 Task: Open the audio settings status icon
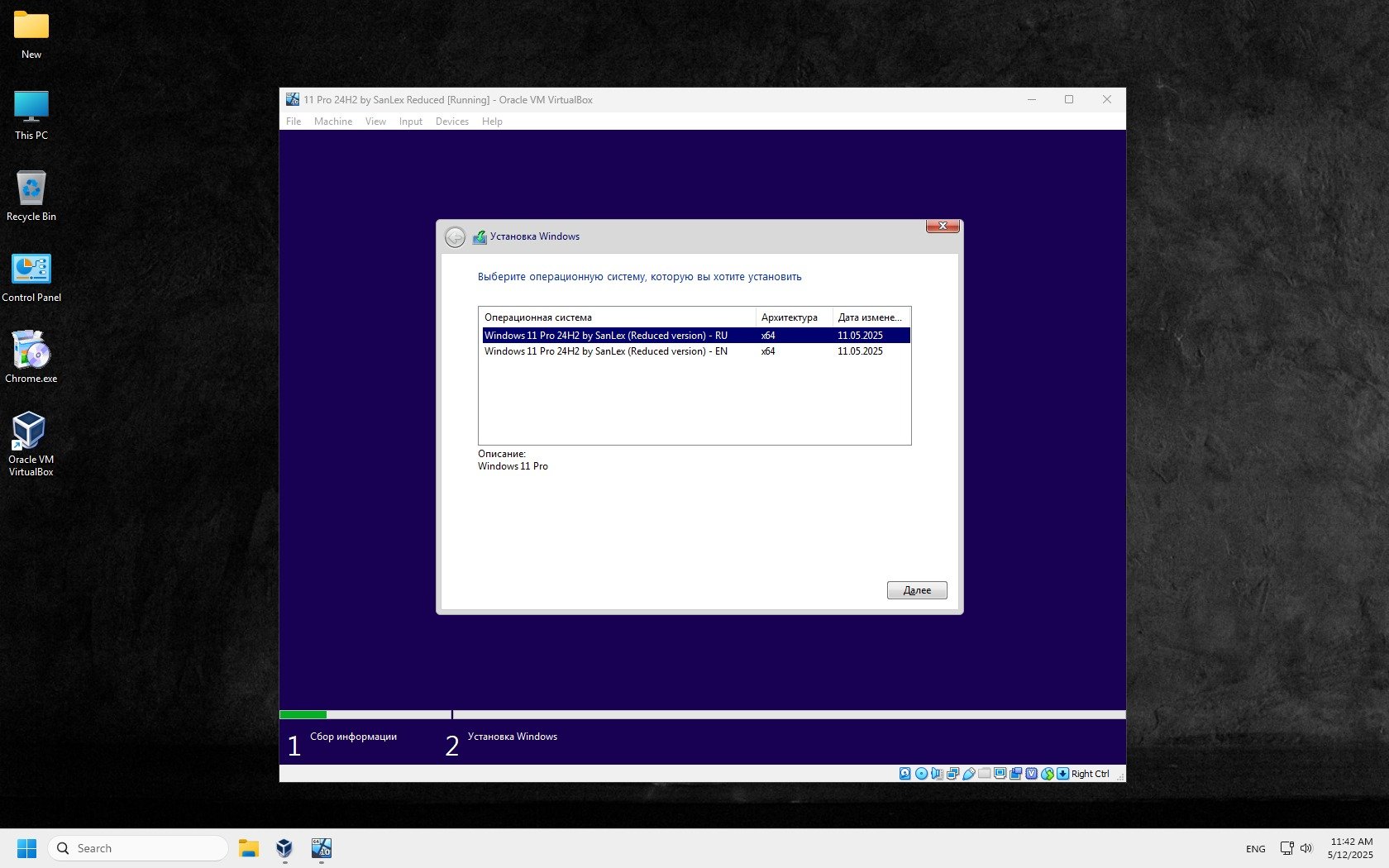(937, 774)
